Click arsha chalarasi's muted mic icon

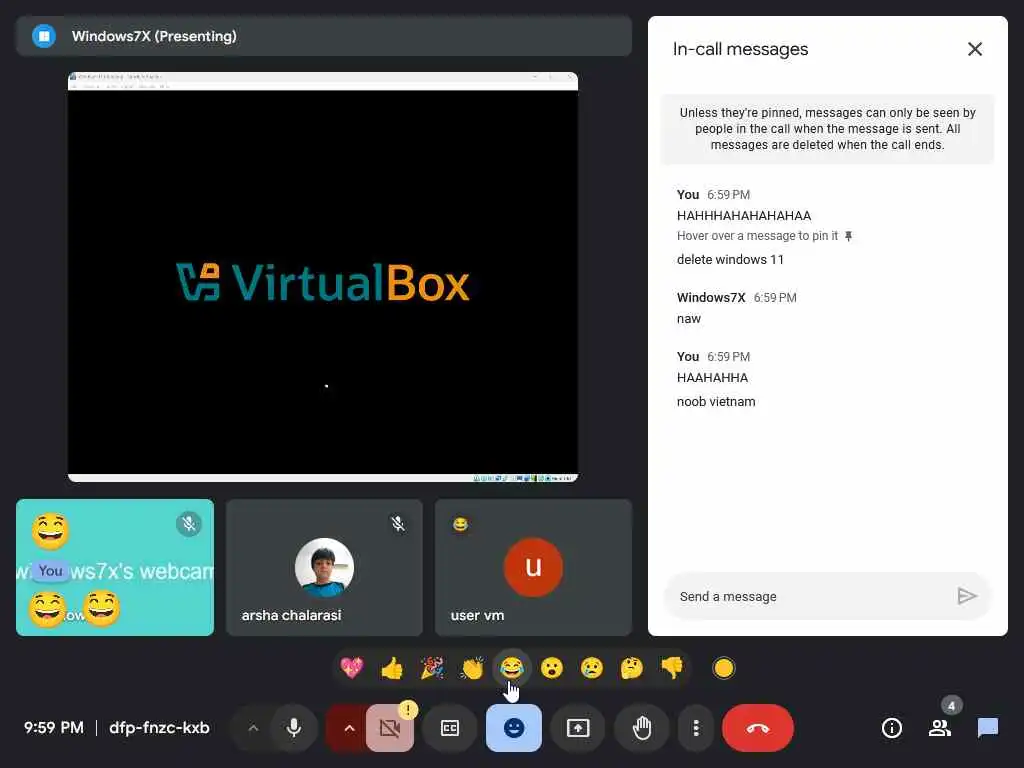pyautogui.click(x=398, y=524)
